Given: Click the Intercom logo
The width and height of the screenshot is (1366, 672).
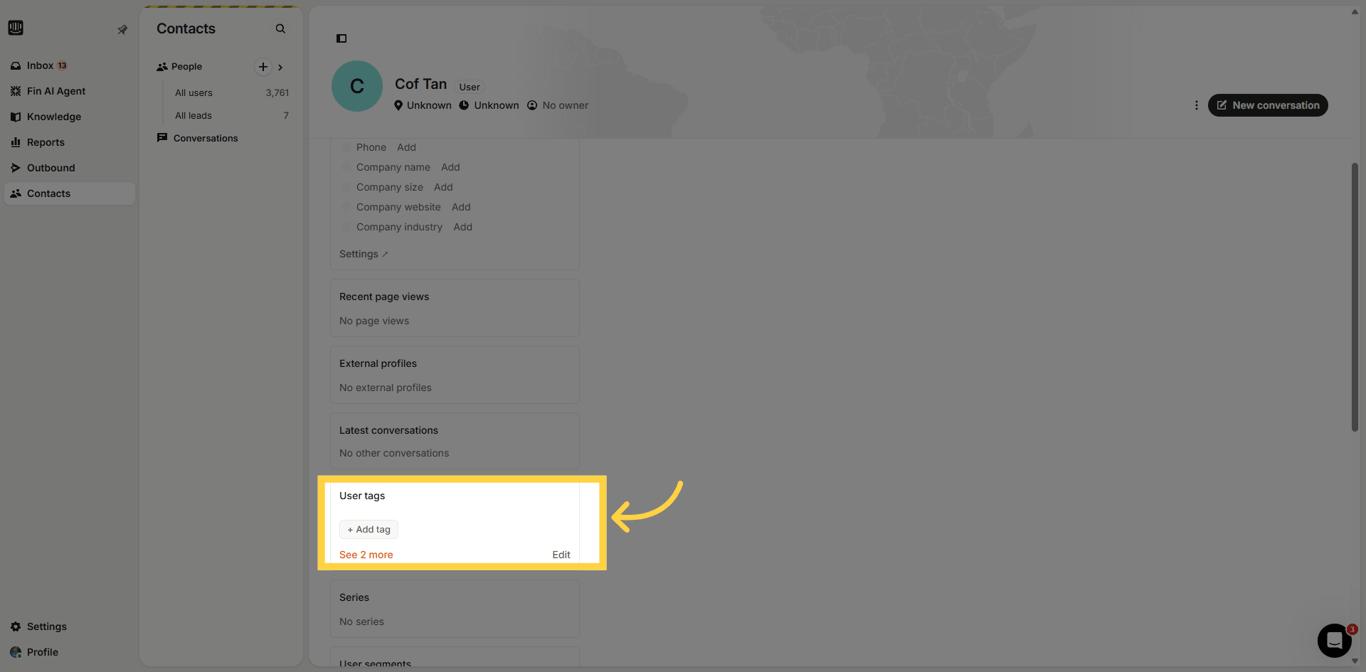Looking at the screenshot, I should [15, 27].
